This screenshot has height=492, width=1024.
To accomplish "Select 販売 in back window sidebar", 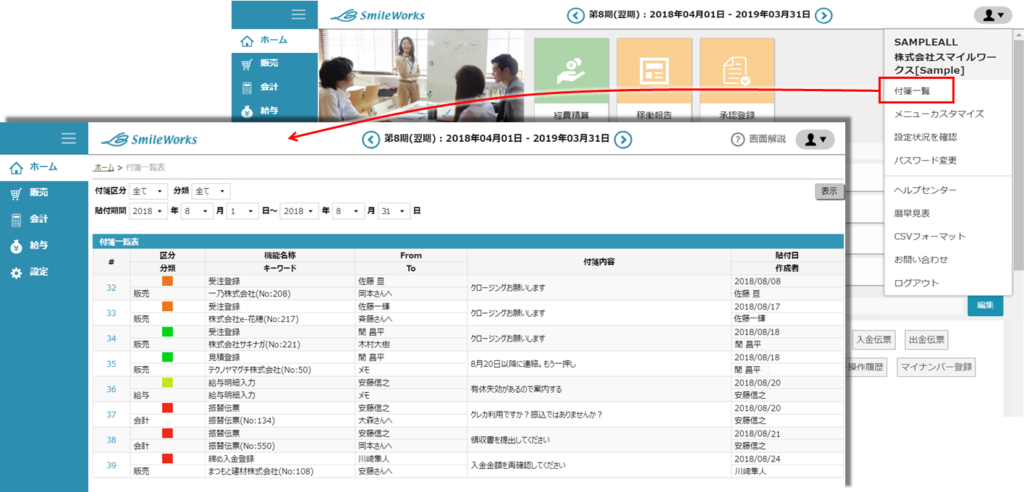I will tap(275, 64).
